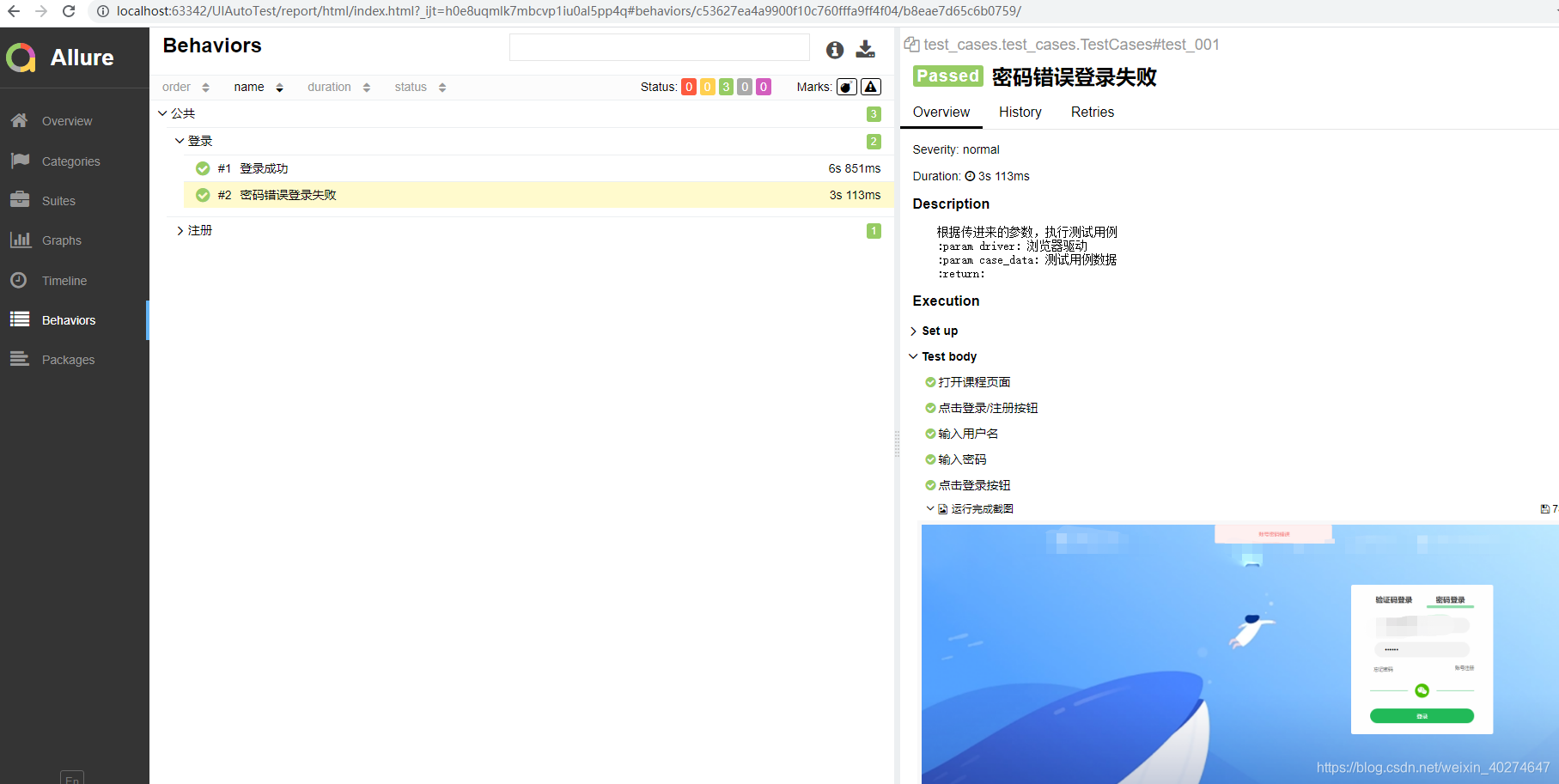Click the 点击登录/注册按钮 step
Screen dimensions: 1559x784
pos(988,408)
